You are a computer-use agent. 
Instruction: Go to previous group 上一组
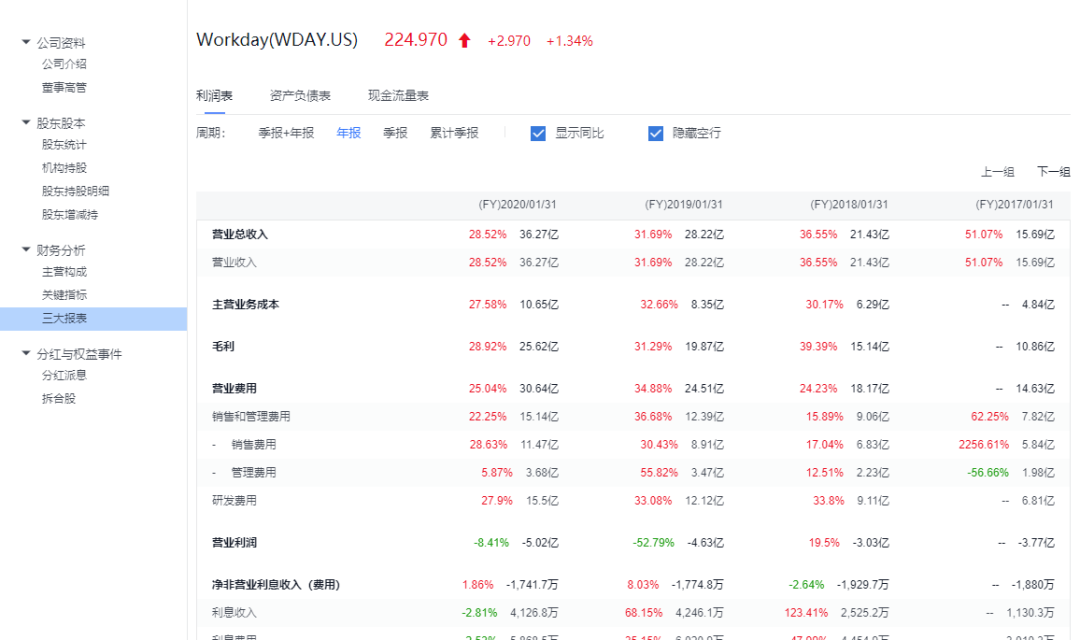coord(997,172)
